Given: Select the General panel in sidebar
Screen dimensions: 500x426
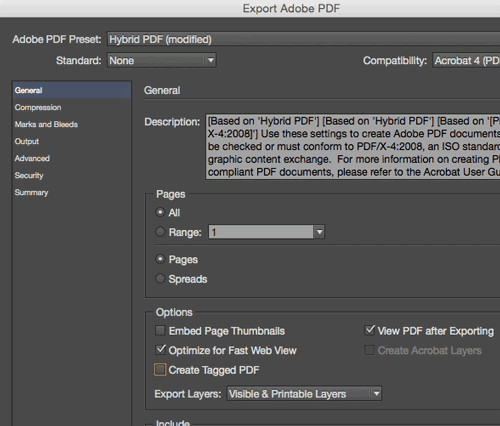Looking at the screenshot, I should (72, 90).
